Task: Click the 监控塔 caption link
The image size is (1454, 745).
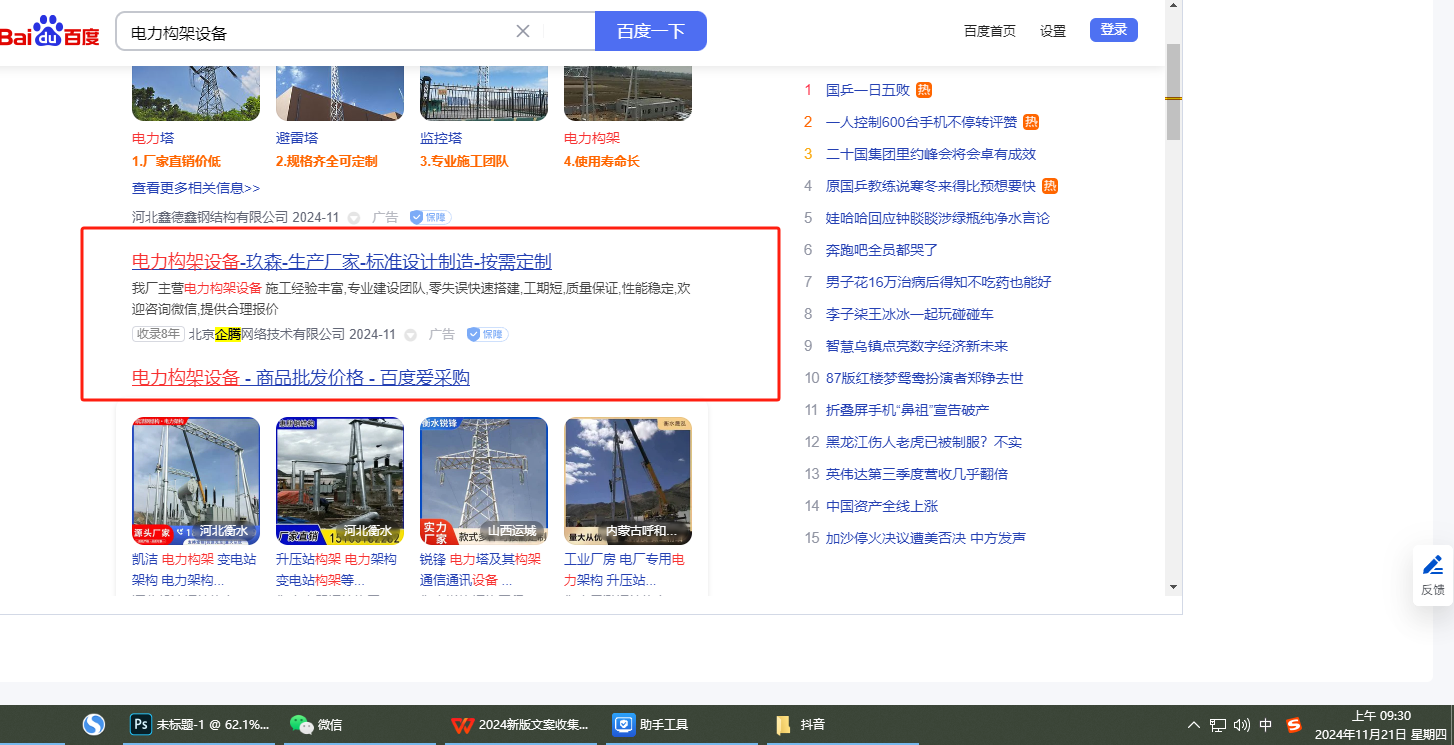Action: (441, 138)
